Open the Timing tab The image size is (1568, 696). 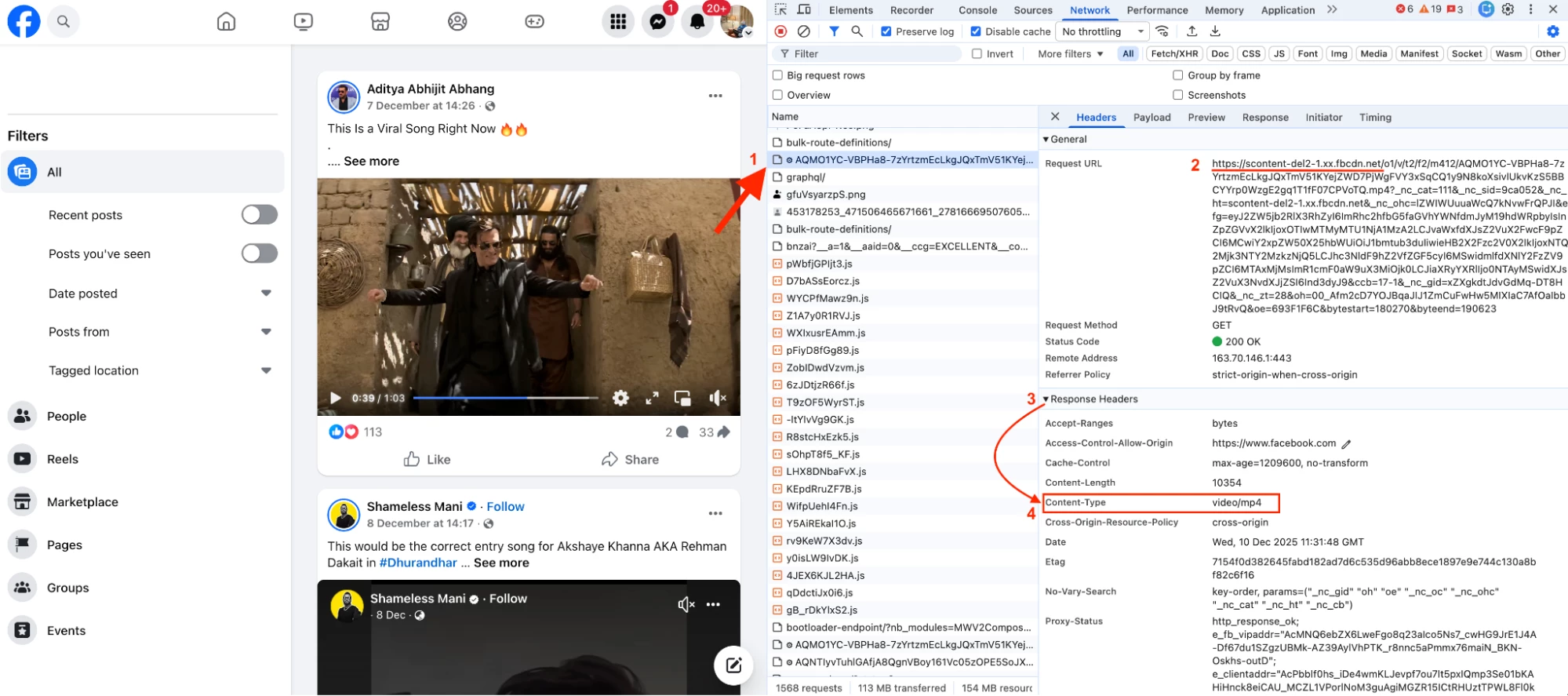point(1375,117)
